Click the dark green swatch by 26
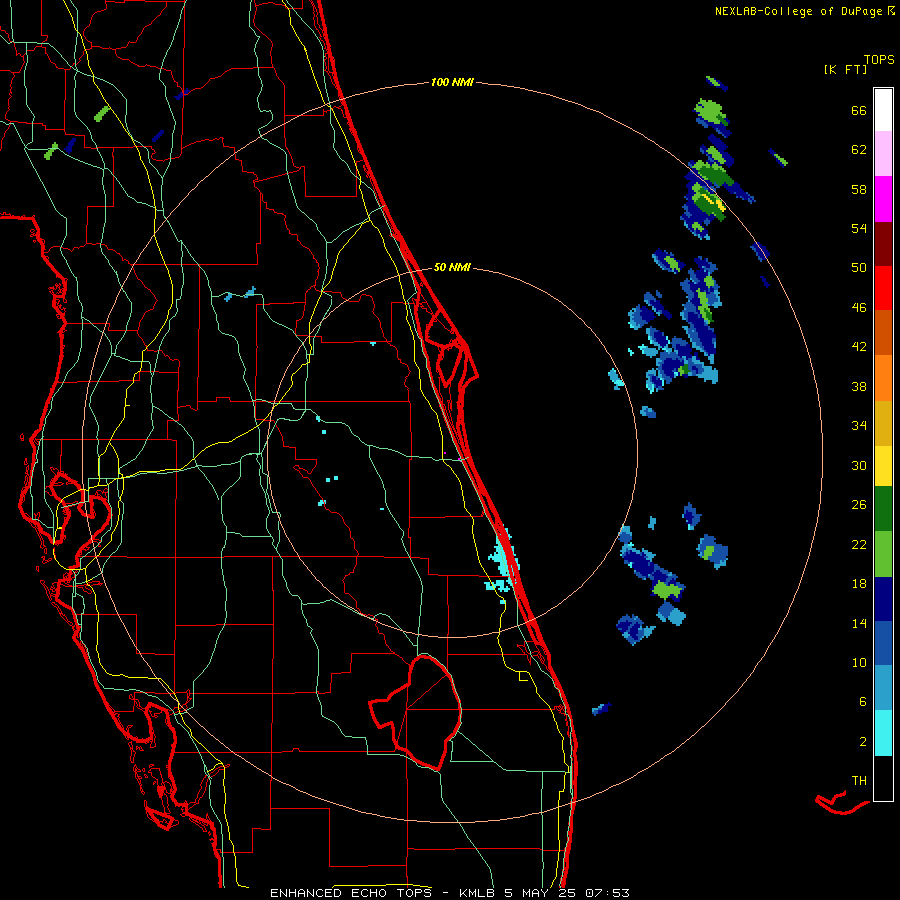900x900 pixels. tap(883, 509)
